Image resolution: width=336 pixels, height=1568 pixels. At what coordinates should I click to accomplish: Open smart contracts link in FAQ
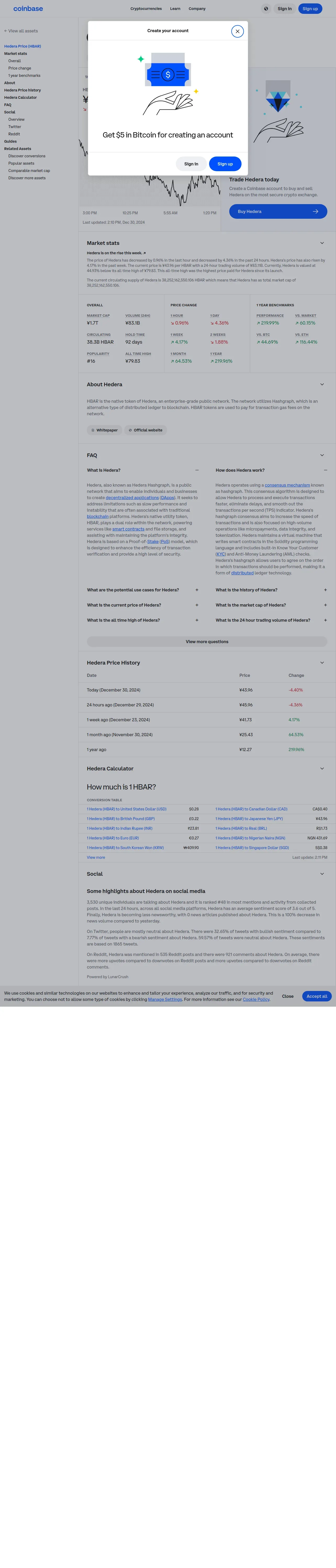point(128,529)
